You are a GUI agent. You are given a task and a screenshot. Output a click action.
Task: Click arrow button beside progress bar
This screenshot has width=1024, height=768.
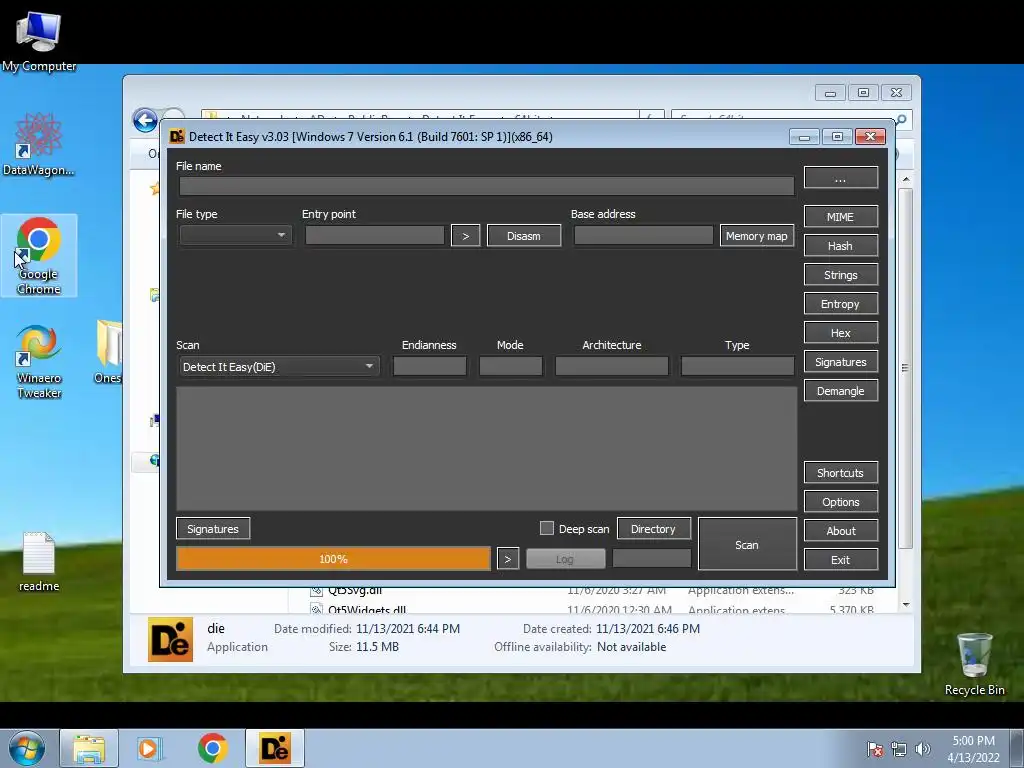tap(508, 559)
